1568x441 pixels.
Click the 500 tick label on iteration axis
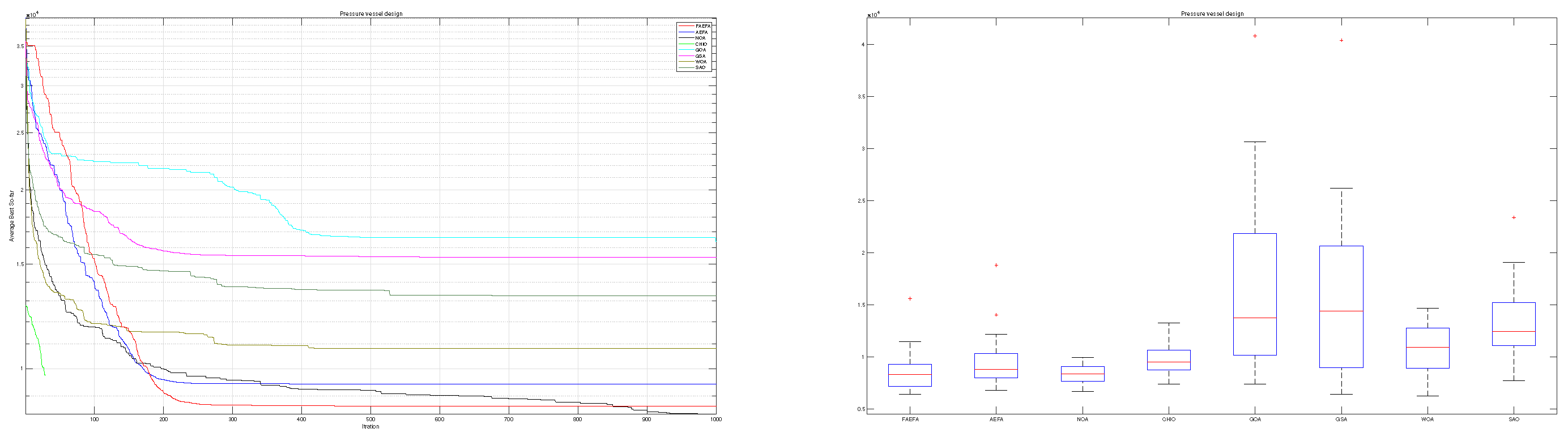pyautogui.click(x=370, y=419)
